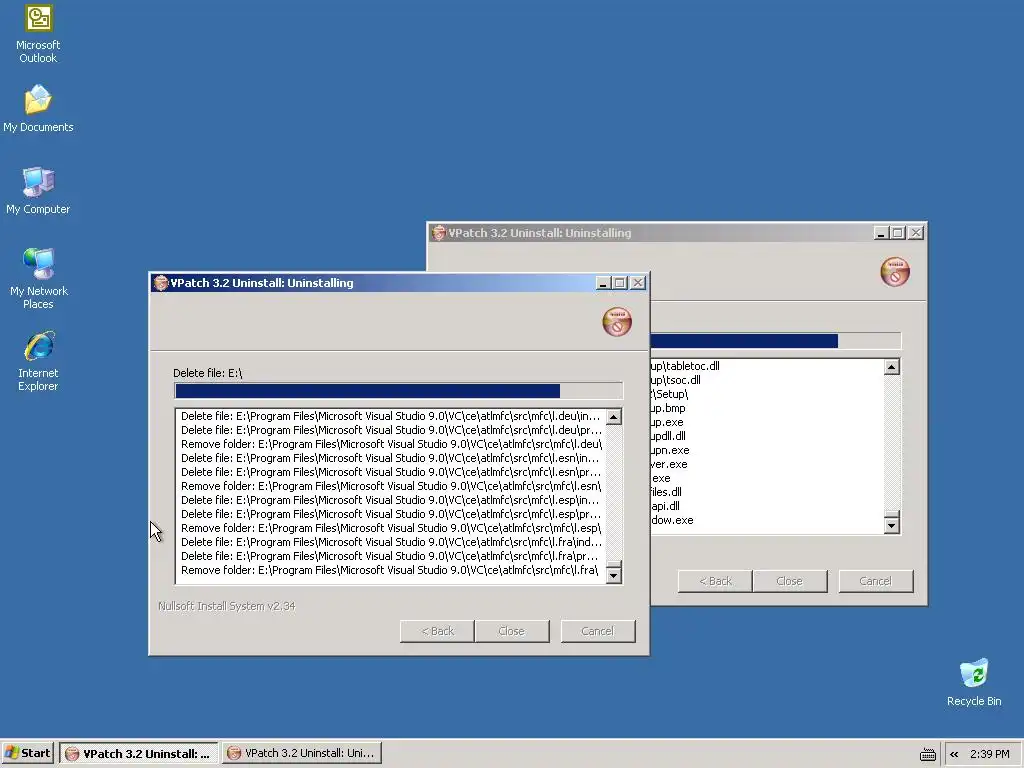Open the Start menu
This screenshot has width=1024, height=768.
(27, 753)
